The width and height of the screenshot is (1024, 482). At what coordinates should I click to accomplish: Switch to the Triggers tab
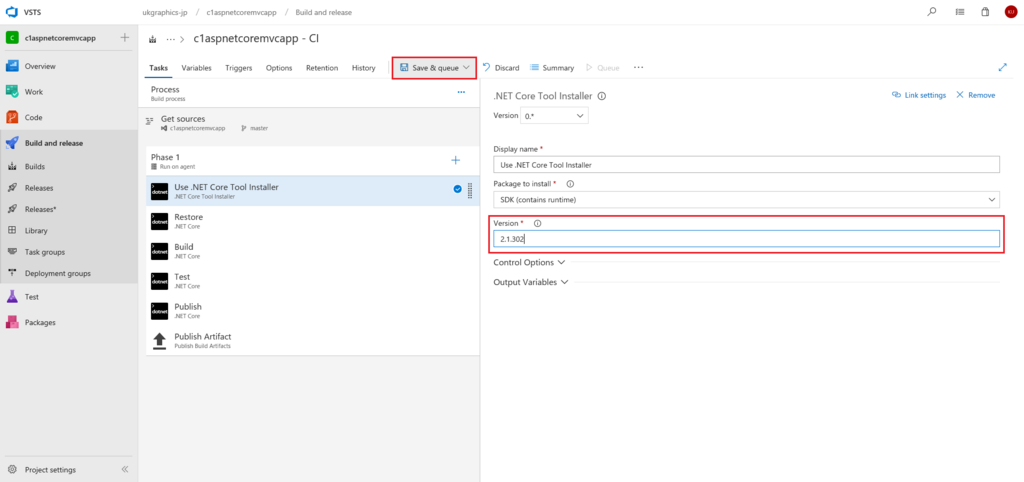pos(238,68)
